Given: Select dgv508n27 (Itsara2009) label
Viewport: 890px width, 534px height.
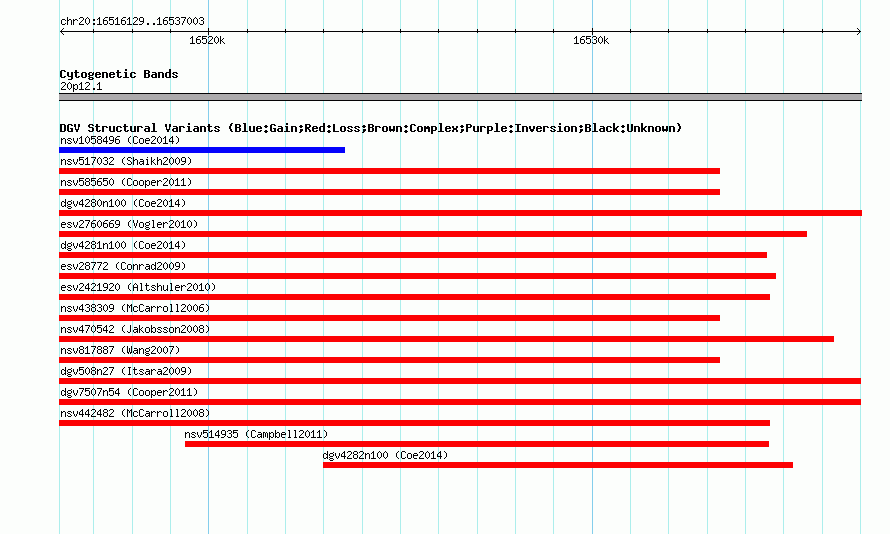Looking at the screenshot, I should point(126,371).
